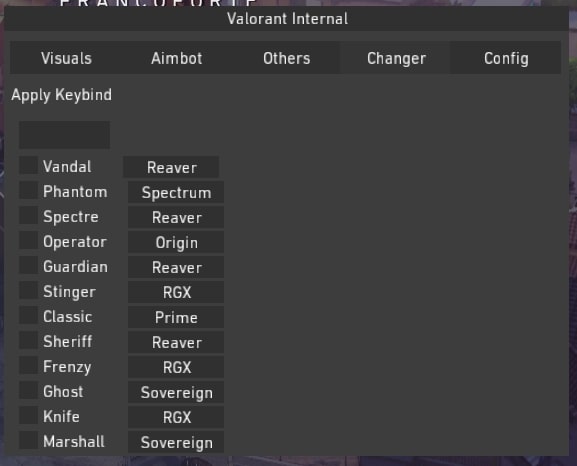Click the Guardian Reaver skin button

pyautogui.click(x=176, y=267)
